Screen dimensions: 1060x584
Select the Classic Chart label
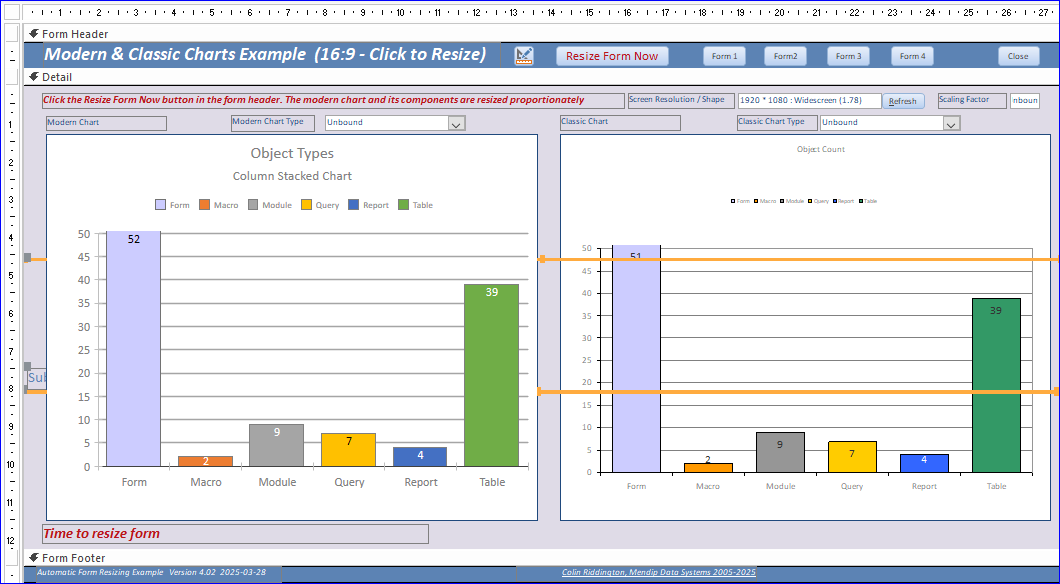point(620,123)
